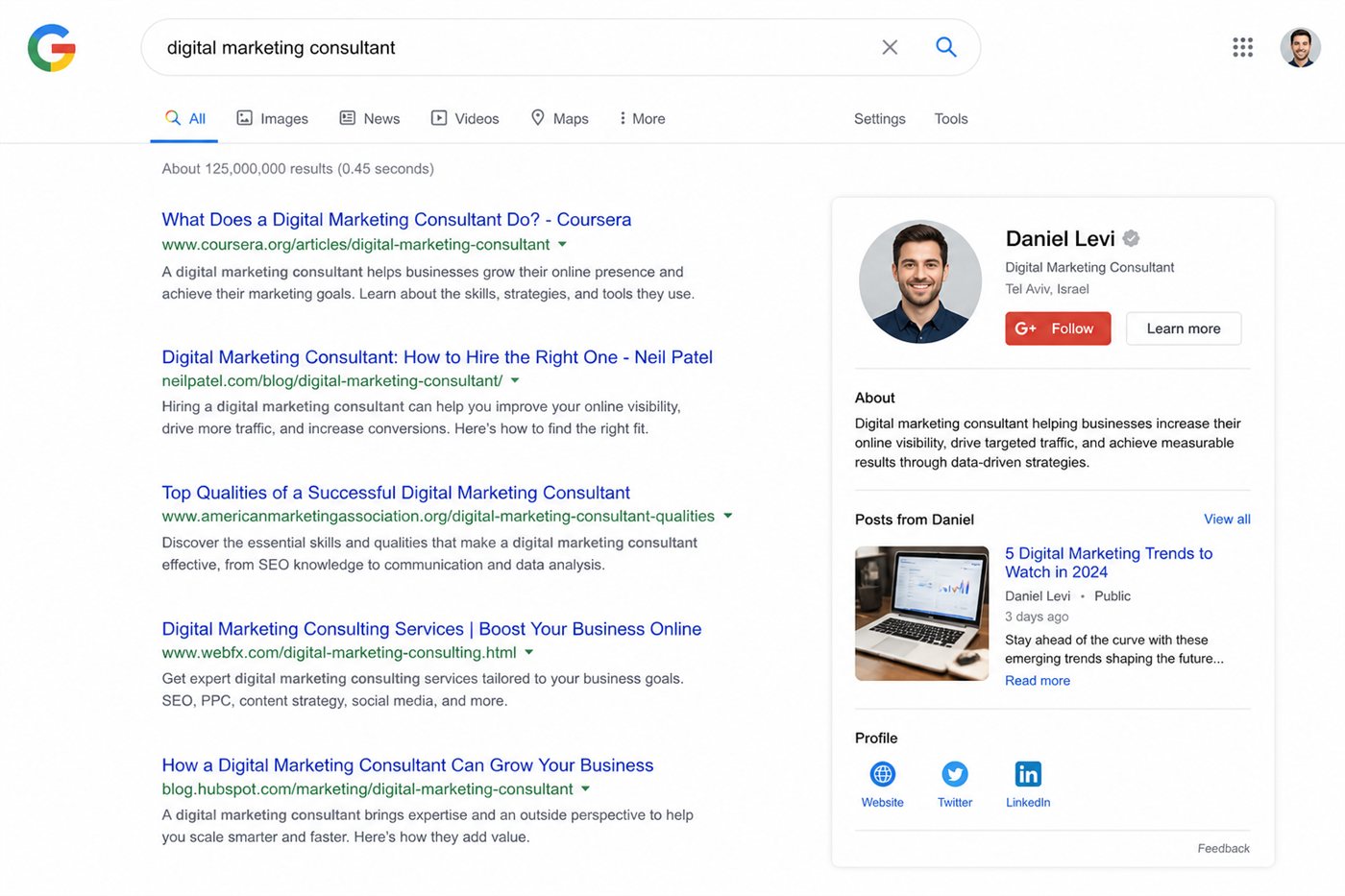Viewport: 1345px width, 896px height.
Task: Click the laptop post thumbnail
Action: pyautogui.click(x=921, y=614)
